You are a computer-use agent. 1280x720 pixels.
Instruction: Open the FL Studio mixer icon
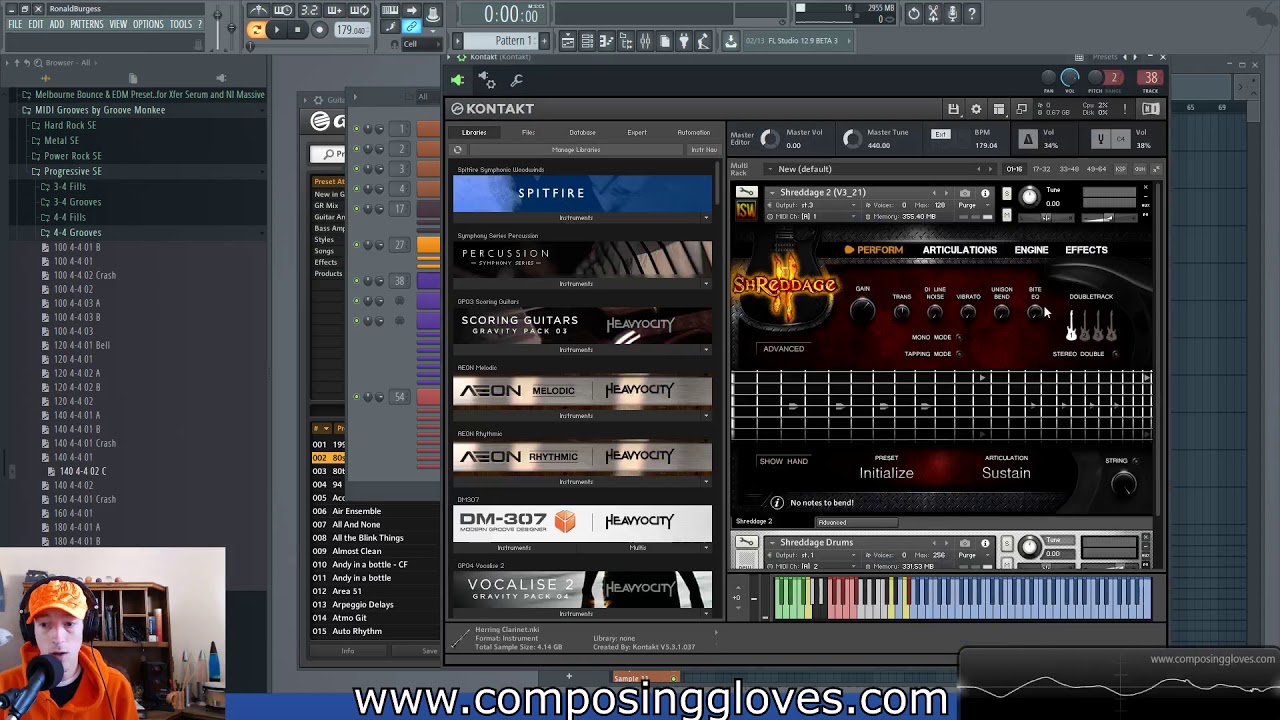(x=645, y=40)
